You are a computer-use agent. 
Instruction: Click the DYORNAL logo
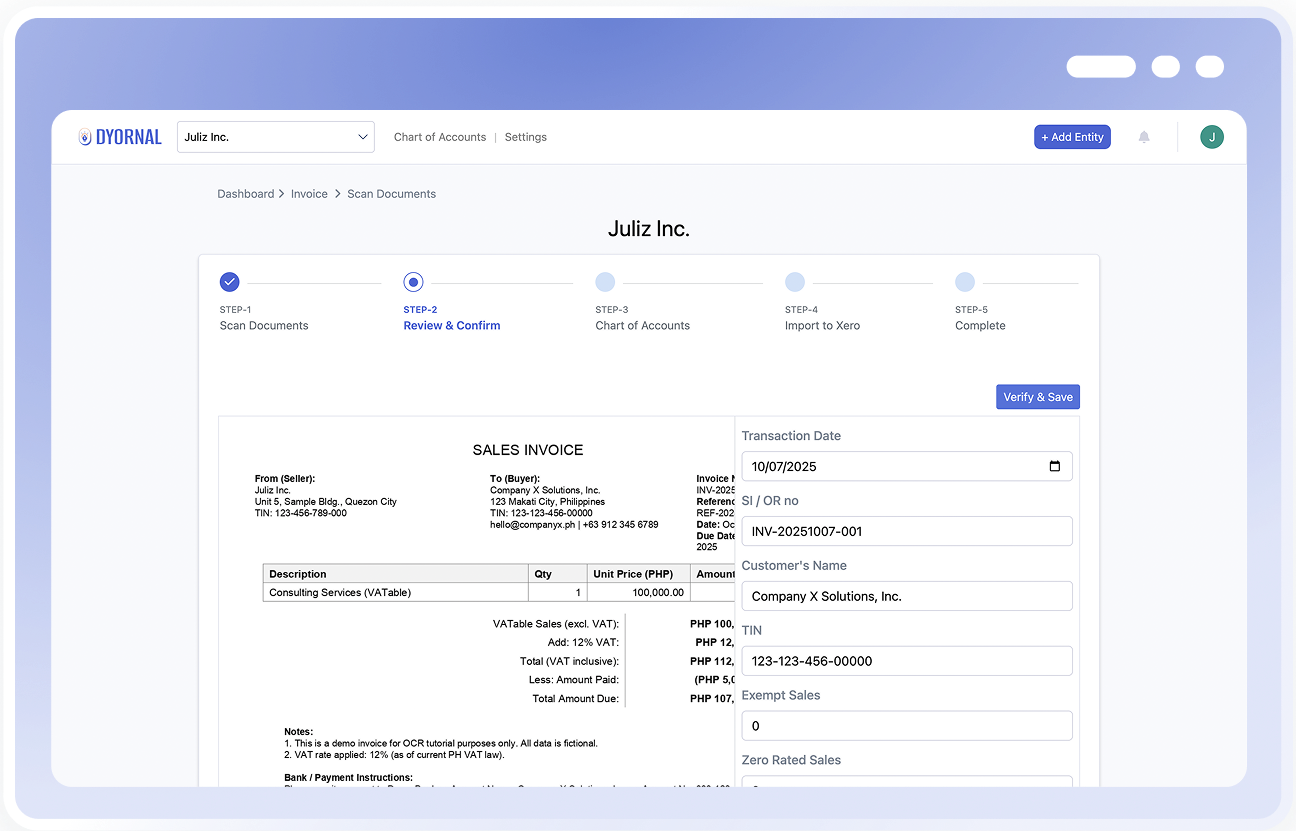(x=119, y=137)
